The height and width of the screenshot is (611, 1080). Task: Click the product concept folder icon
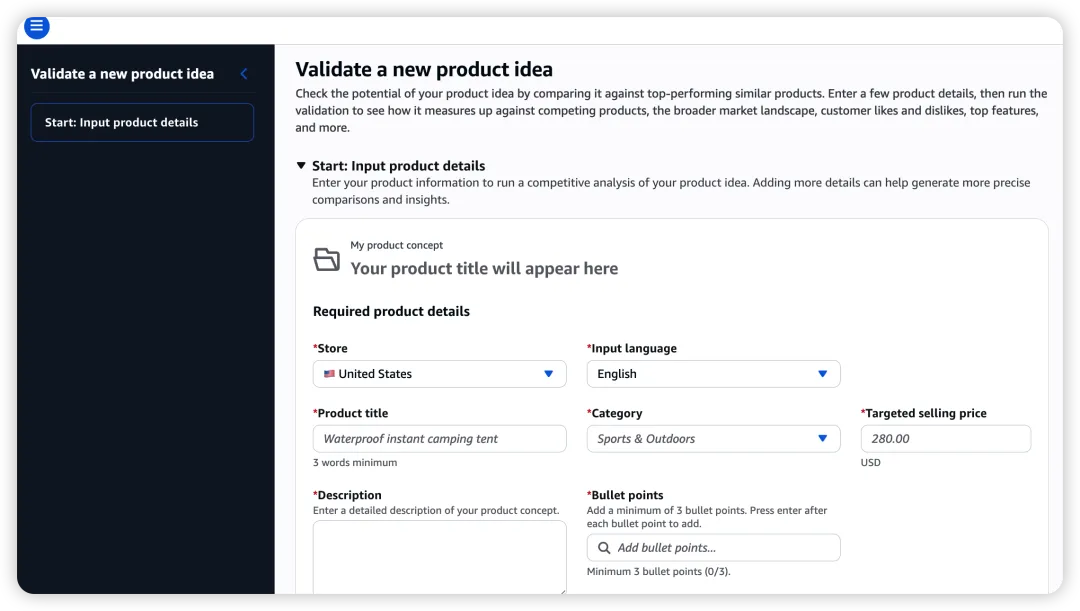(326, 259)
